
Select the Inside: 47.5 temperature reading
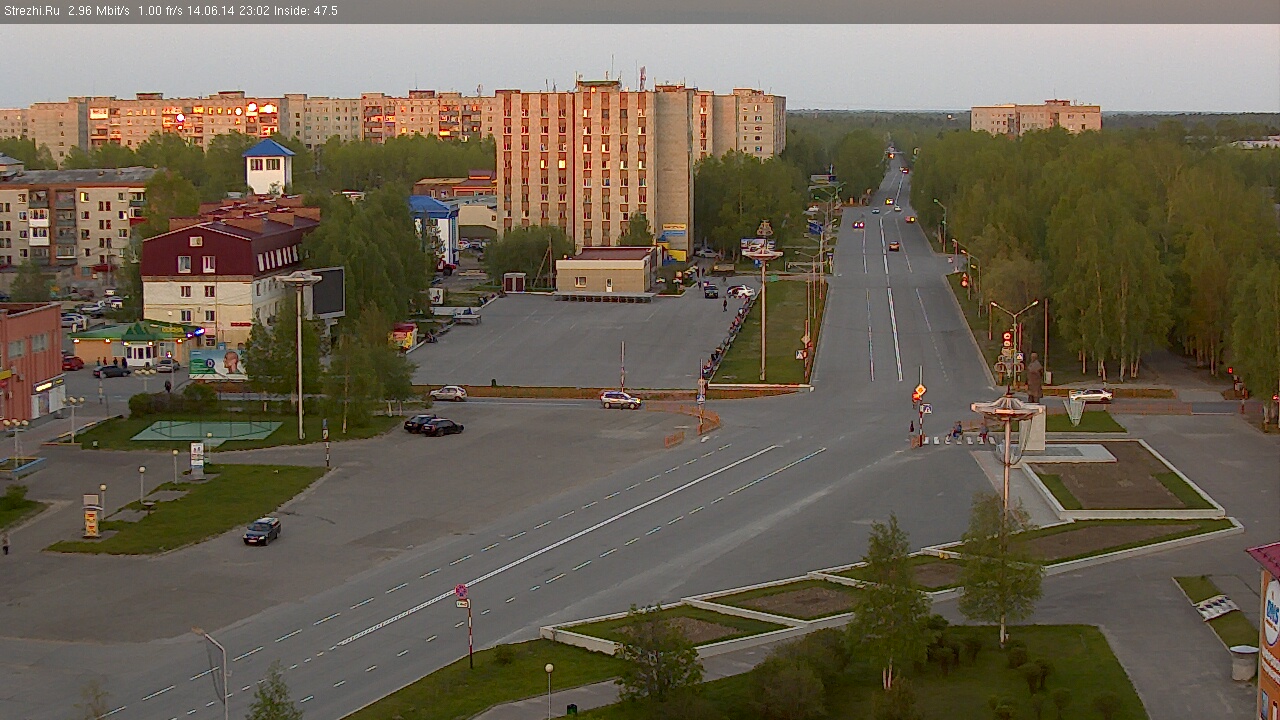[x=304, y=11]
